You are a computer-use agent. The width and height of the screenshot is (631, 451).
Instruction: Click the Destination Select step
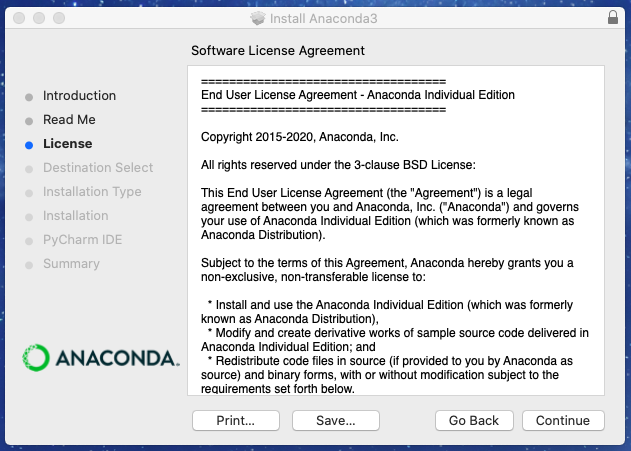[x=98, y=168]
